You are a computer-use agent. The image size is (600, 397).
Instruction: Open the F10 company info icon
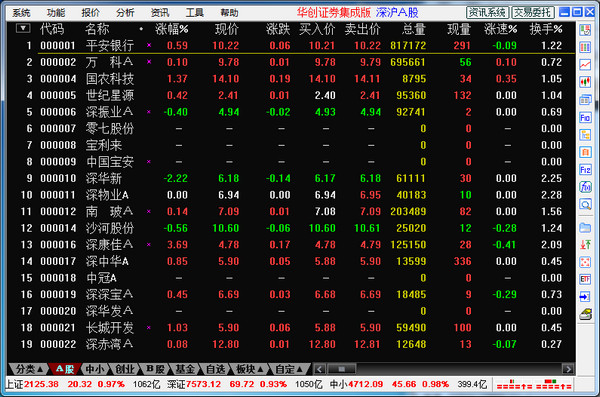click(x=585, y=117)
